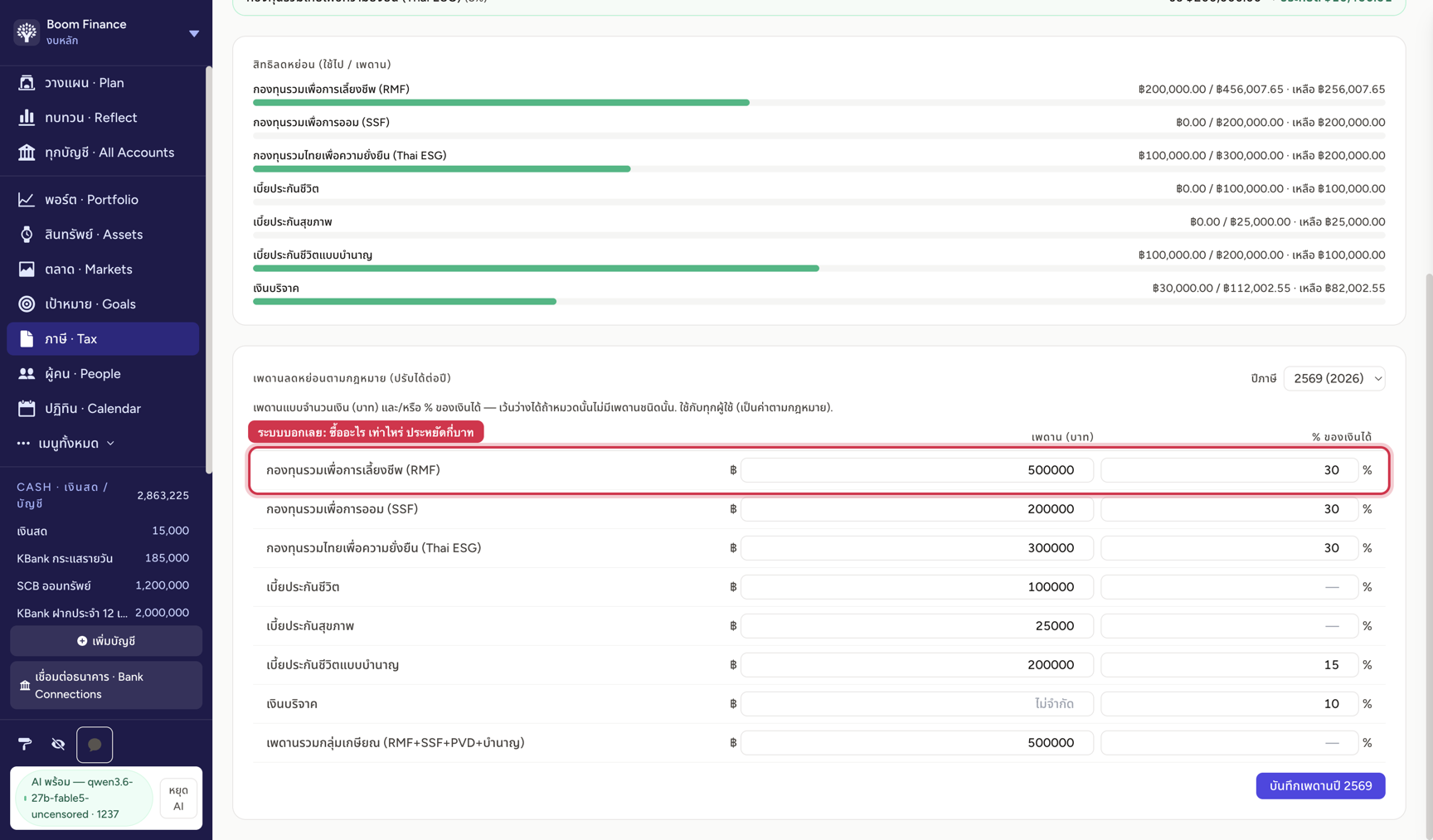The height and width of the screenshot is (840, 1433).
Task: Expand the เมนูทั้งหมด chevron
Action: tap(110, 444)
